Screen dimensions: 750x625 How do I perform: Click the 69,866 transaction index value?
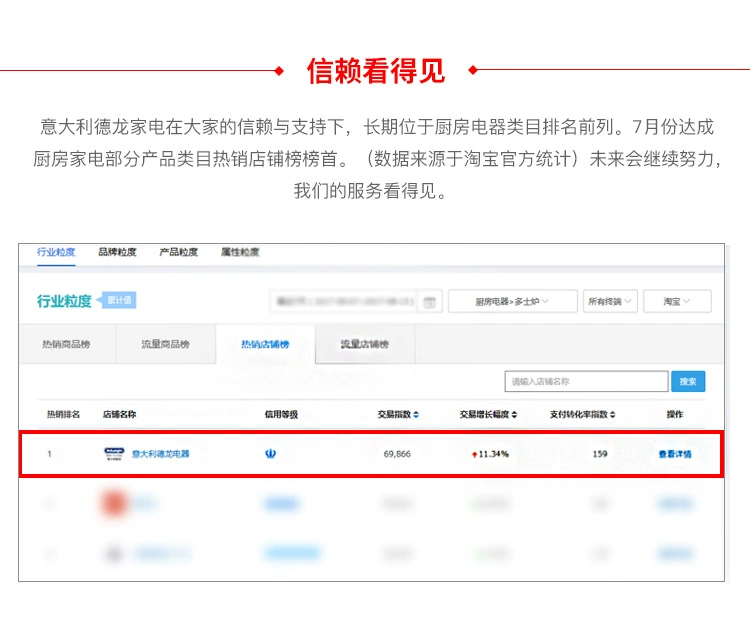(397, 454)
